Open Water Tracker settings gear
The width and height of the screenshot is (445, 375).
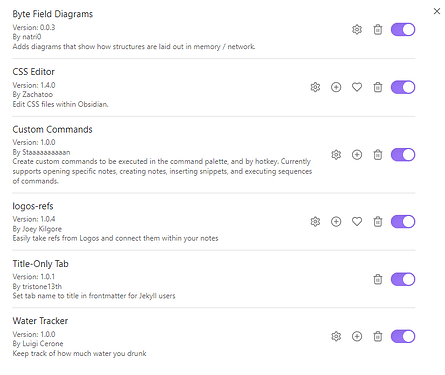[336, 336]
